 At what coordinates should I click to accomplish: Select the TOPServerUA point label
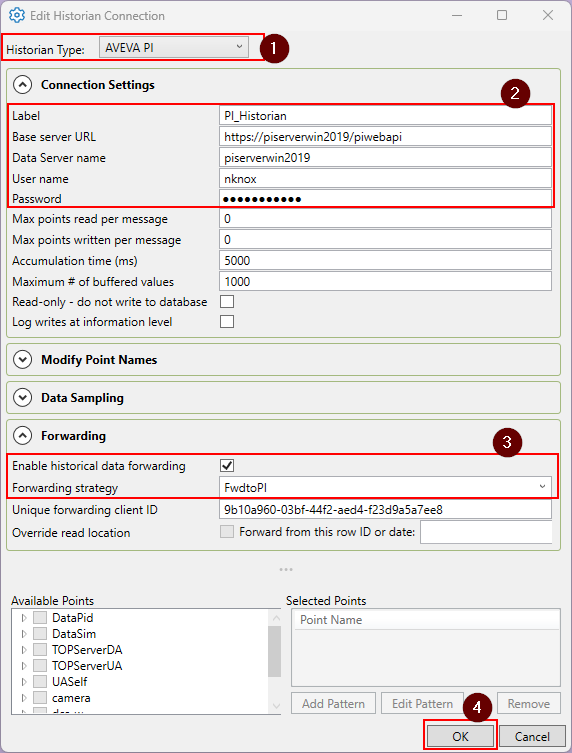87,666
